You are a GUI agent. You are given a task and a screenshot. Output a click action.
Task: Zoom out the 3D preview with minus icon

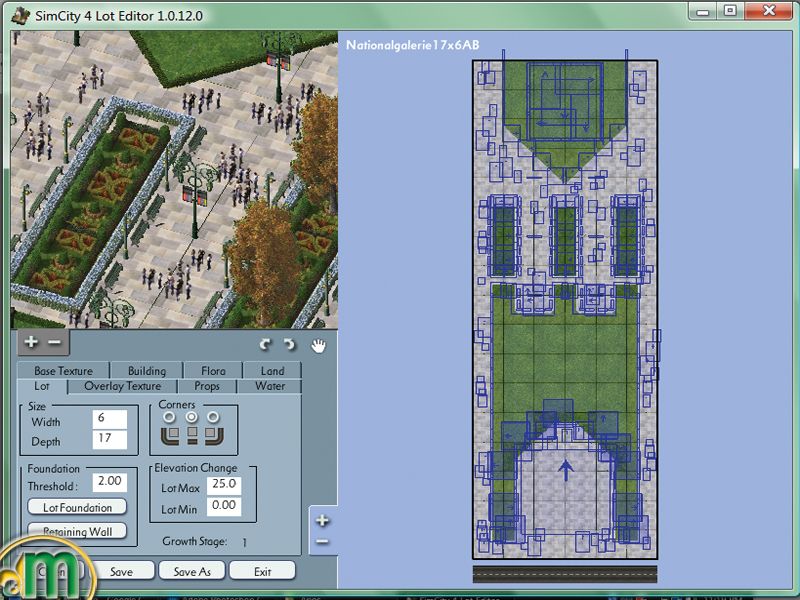tap(55, 342)
